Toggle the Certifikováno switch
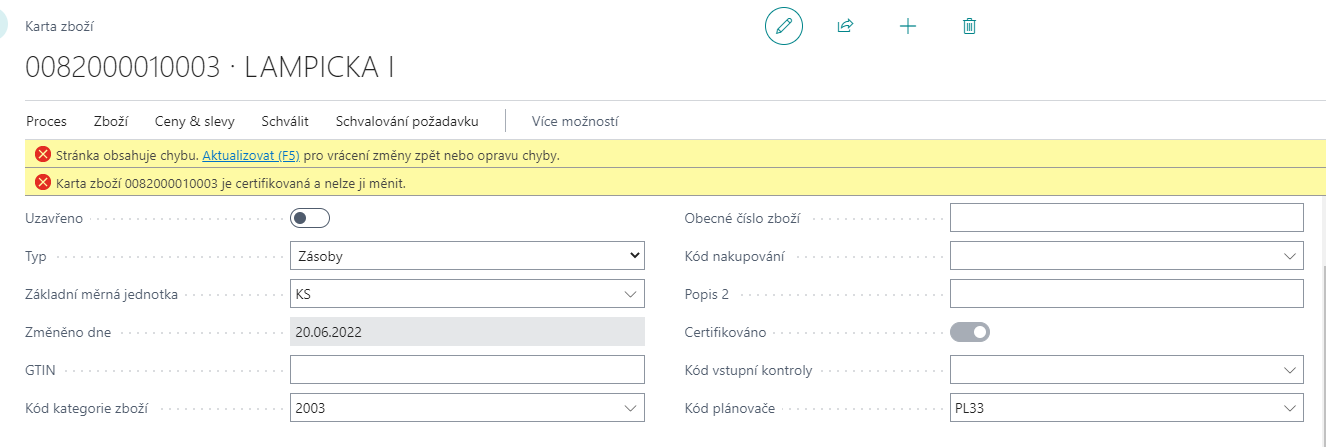 click(969, 331)
